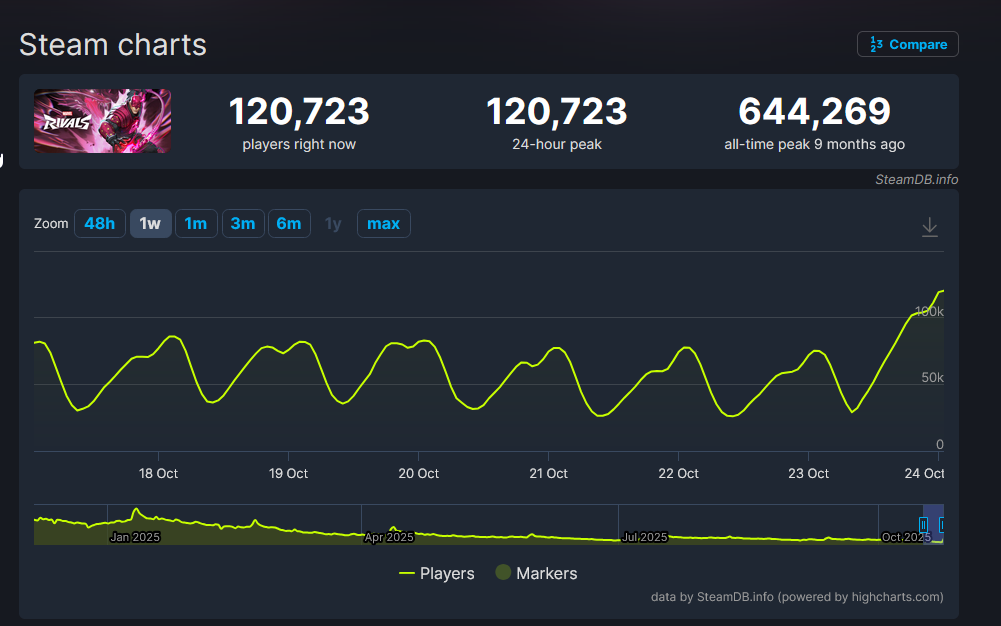Click the 50k y-axis label
The width and height of the screenshot is (1001, 626).
click(932, 378)
